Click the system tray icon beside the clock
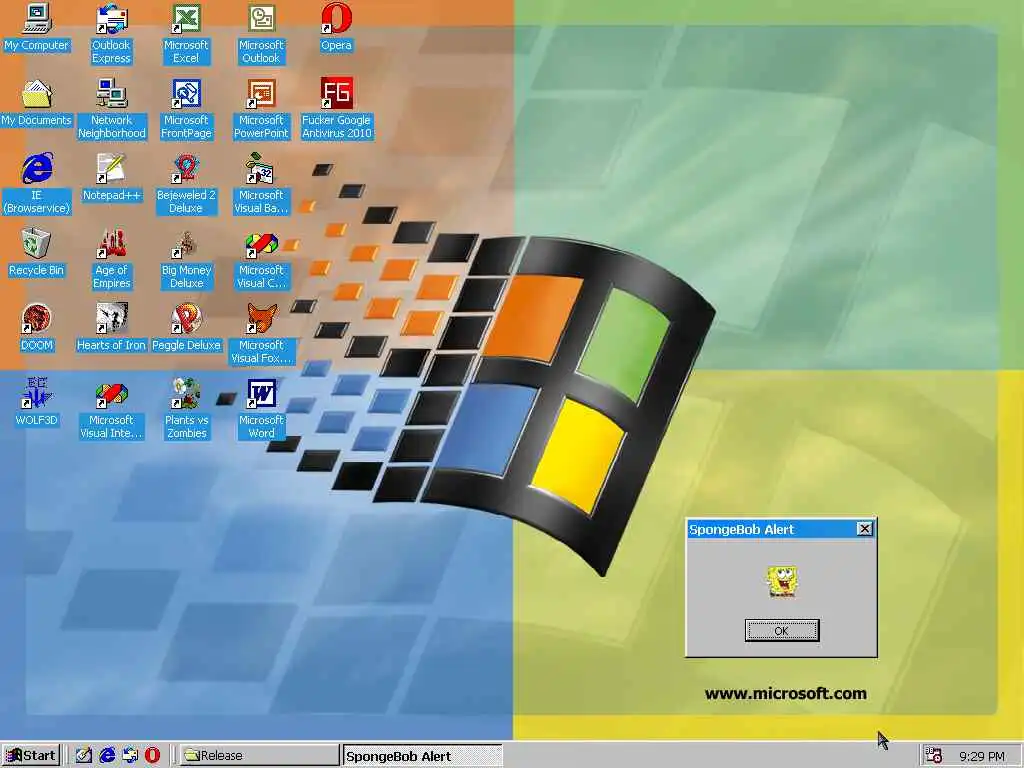This screenshot has height=768, width=1024. 934,756
